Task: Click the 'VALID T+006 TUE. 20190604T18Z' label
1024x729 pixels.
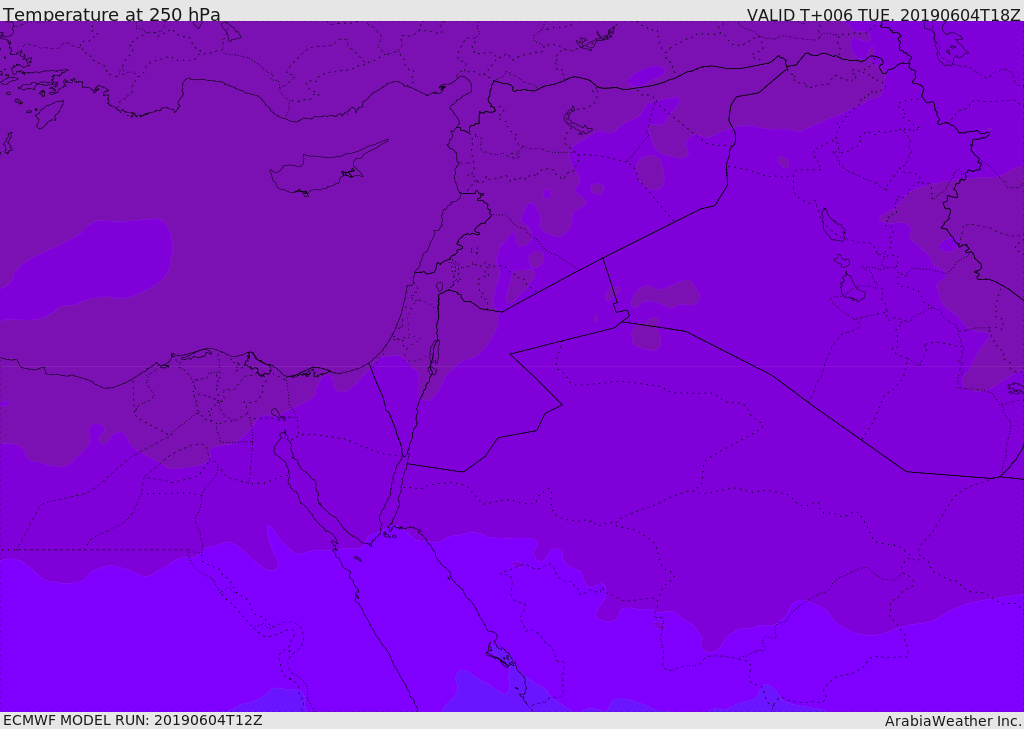Action: 884,14
